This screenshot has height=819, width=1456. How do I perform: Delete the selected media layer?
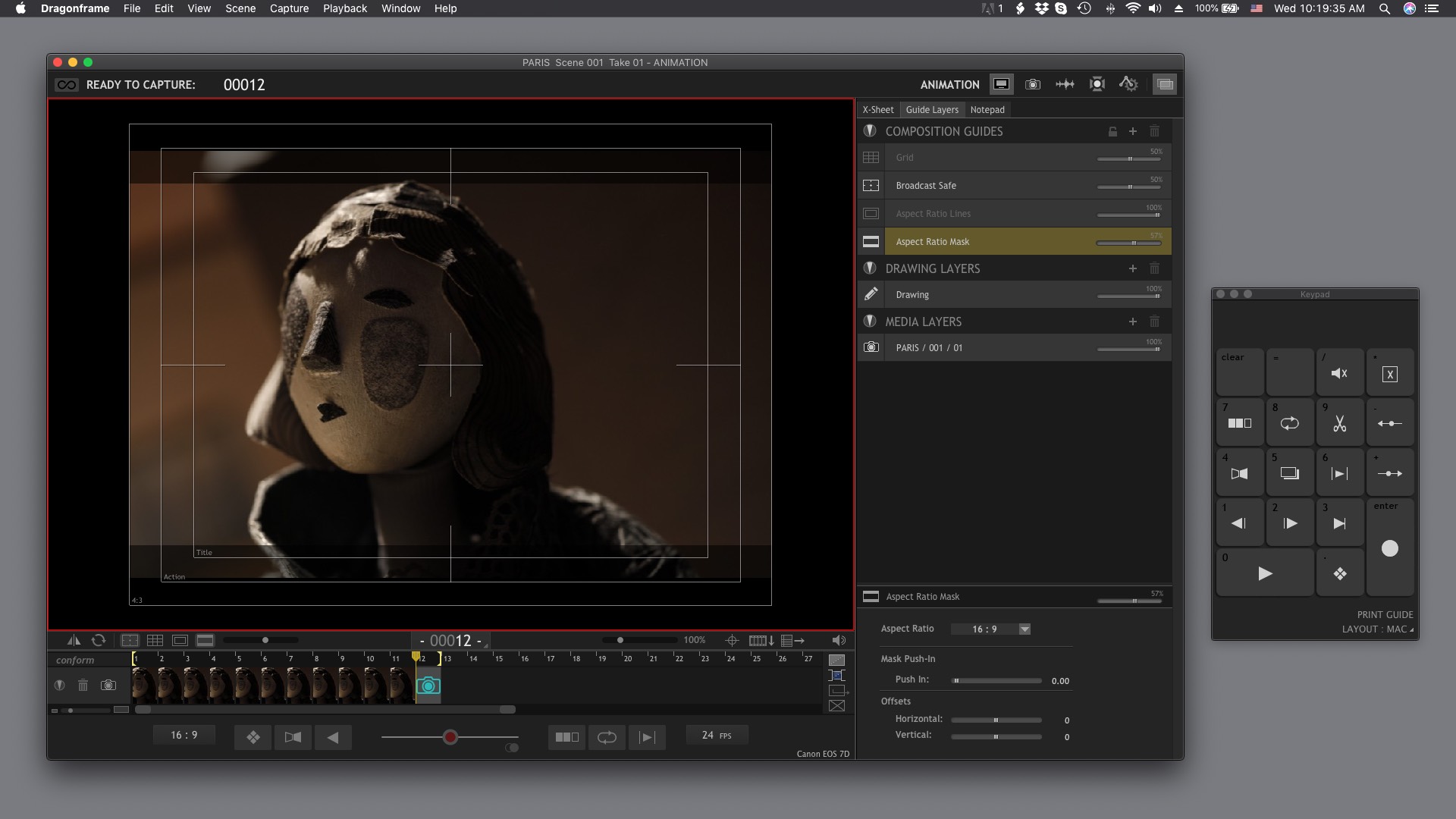(1154, 322)
